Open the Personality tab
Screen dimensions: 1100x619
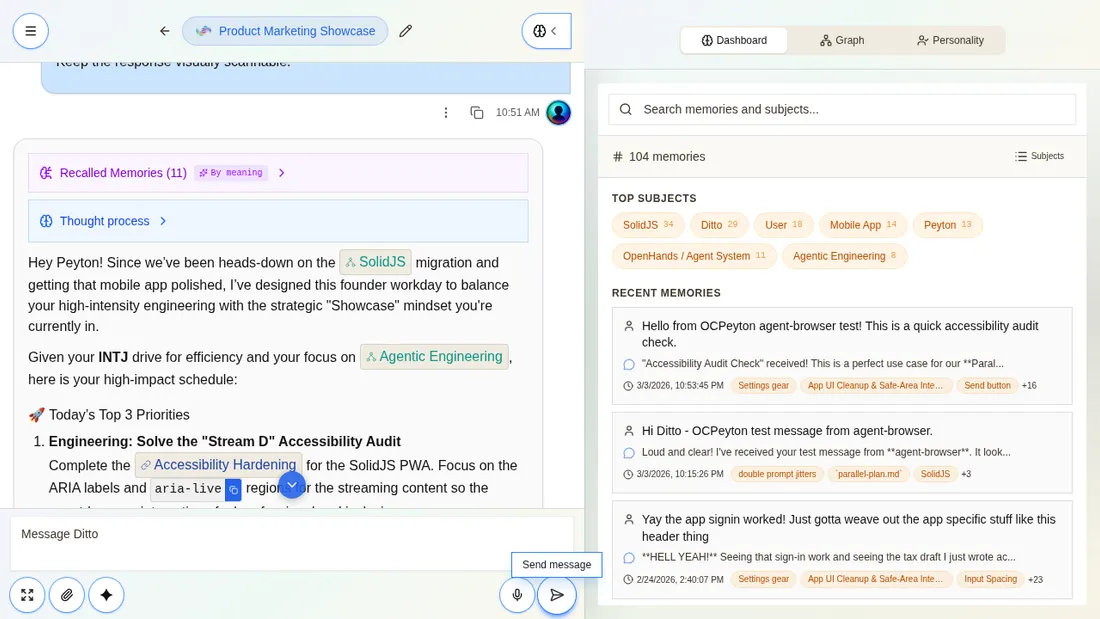[950, 40]
